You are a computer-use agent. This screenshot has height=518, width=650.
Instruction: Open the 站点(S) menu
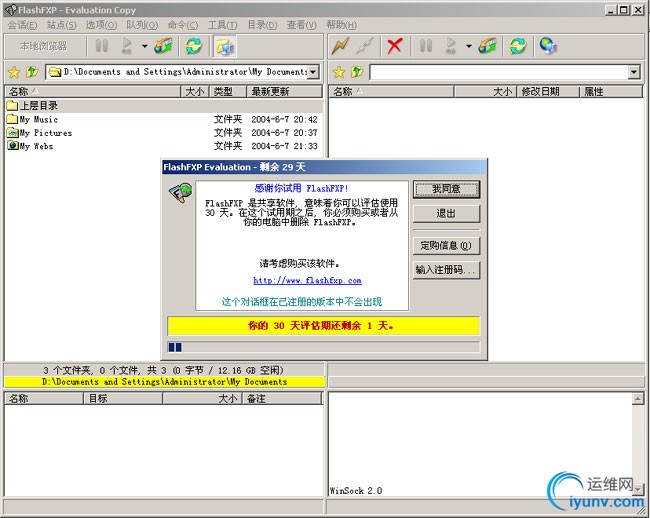[61, 25]
